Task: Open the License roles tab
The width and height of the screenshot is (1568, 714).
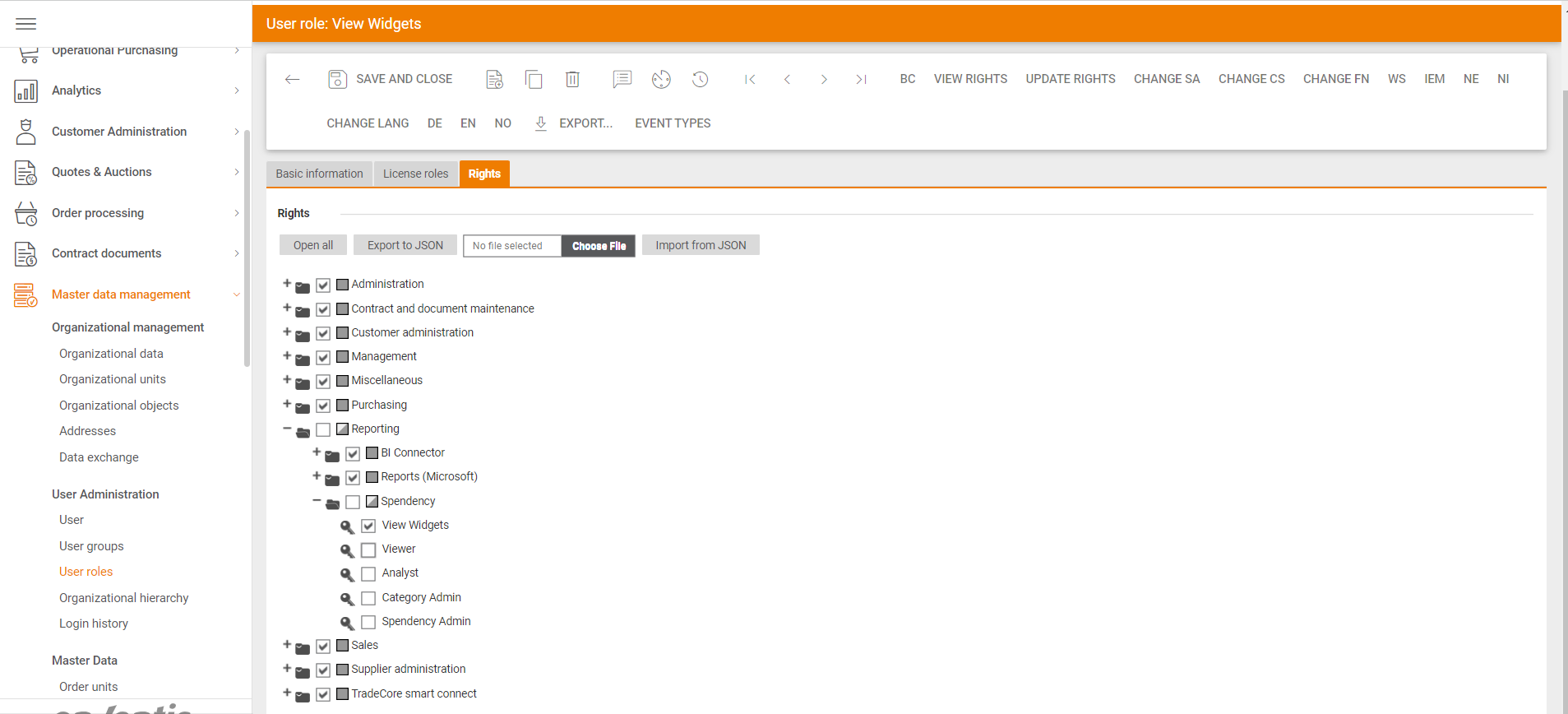Action: [x=415, y=174]
